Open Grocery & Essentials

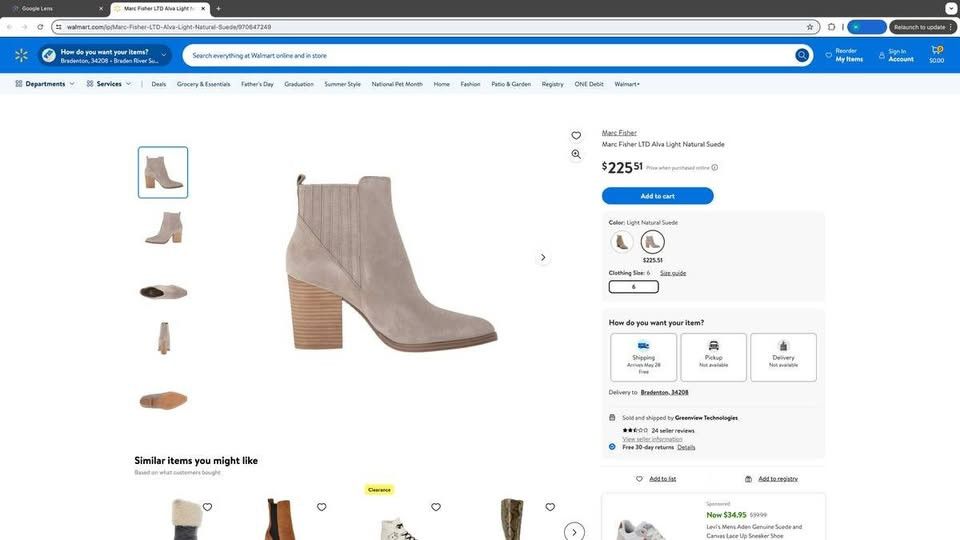click(203, 84)
